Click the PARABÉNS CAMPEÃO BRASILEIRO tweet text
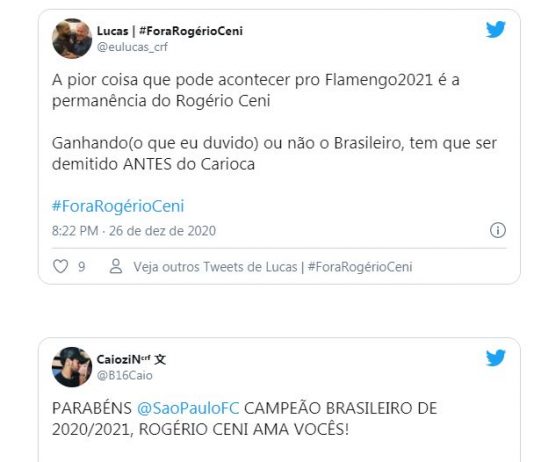 pos(245,419)
